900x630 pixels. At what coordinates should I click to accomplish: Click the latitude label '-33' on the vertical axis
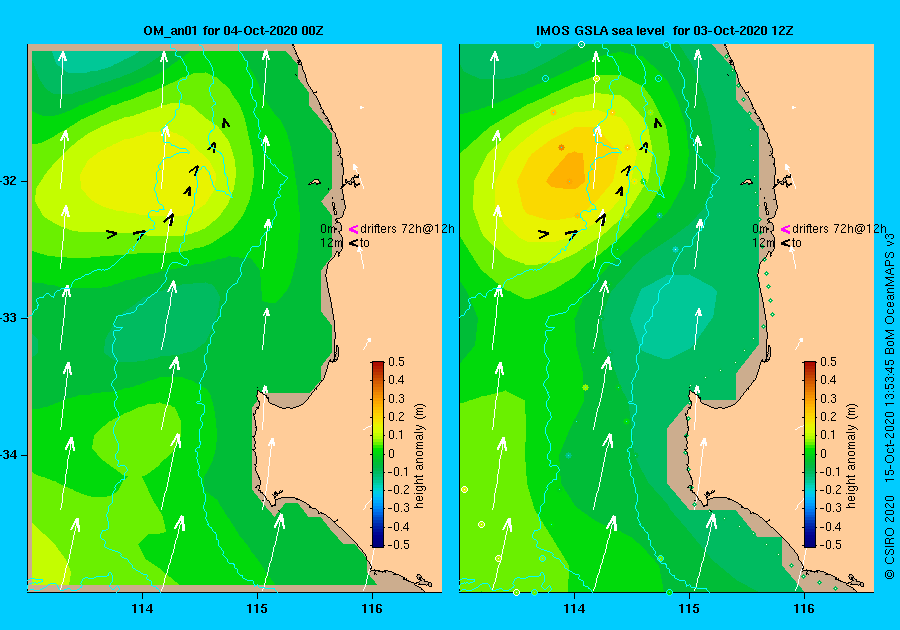click(9, 318)
